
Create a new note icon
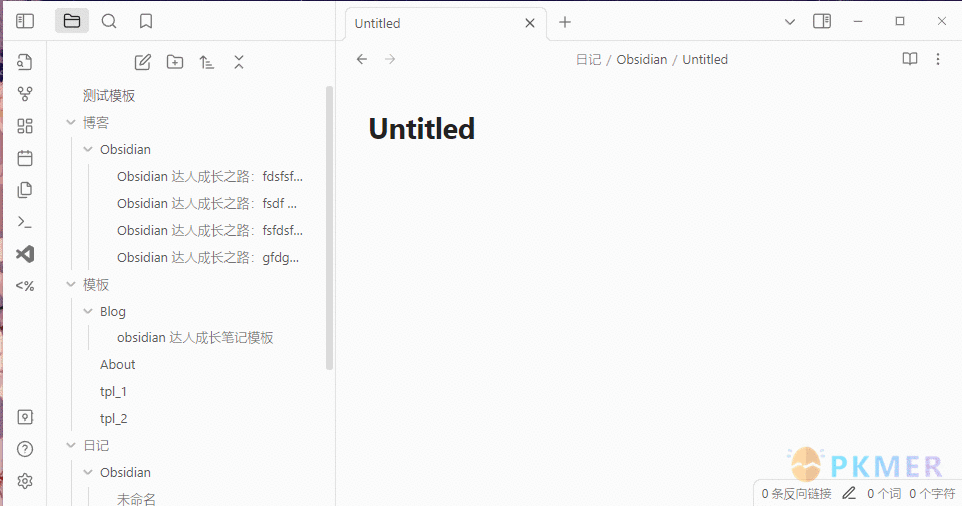coord(143,62)
